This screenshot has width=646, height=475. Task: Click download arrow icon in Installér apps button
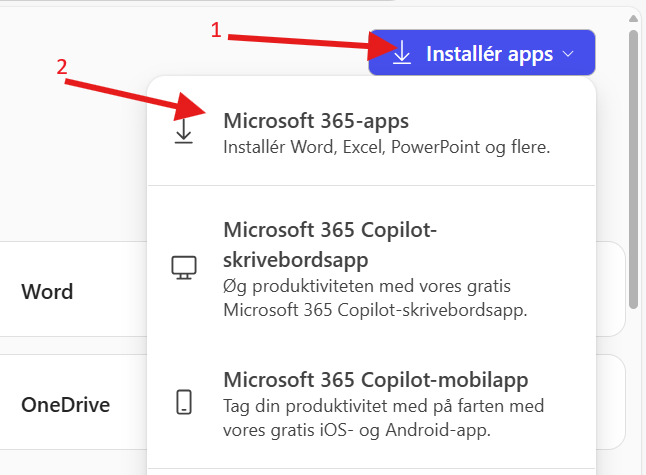pos(402,54)
